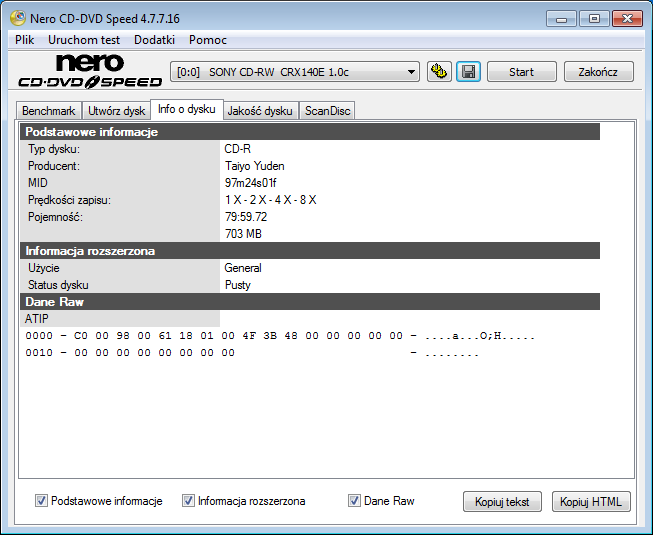Click the Taiyo Yuden producer value
The height and width of the screenshot is (535, 653).
[x=254, y=166]
